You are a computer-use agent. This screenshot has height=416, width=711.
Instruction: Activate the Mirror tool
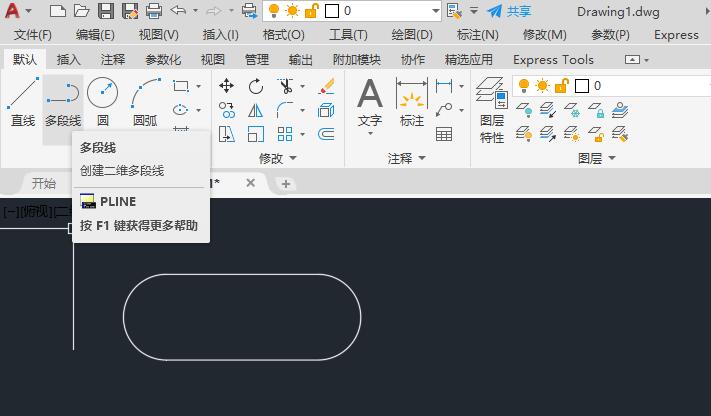tap(256, 110)
